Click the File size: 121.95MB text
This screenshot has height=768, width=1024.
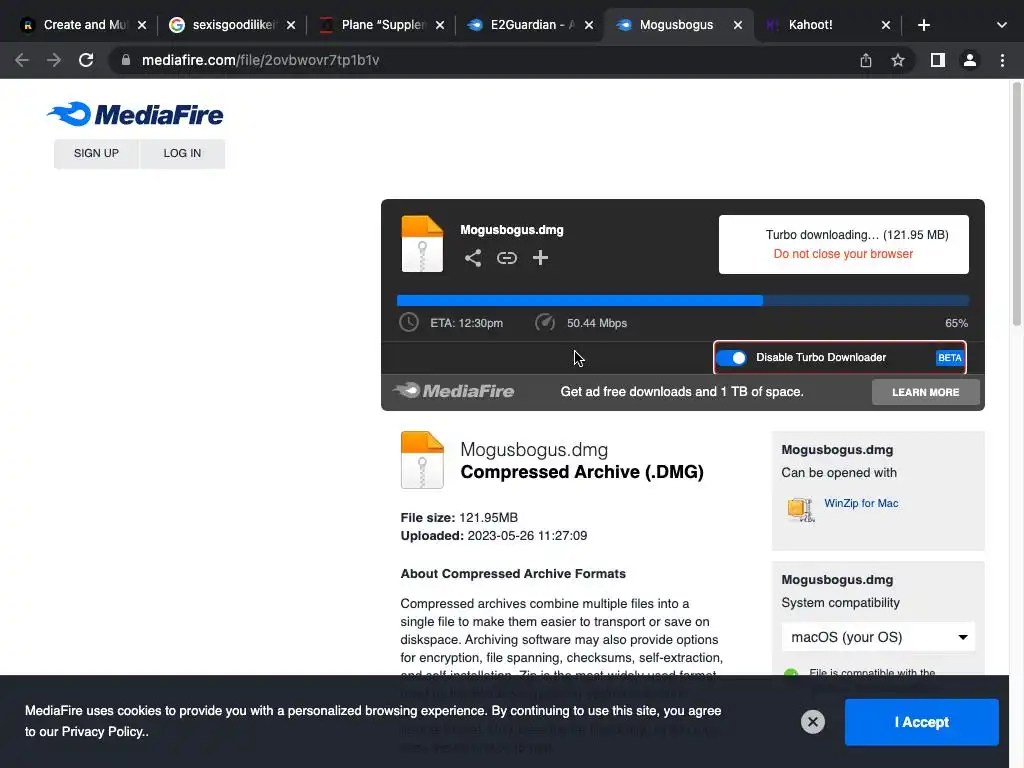(459, 517)
